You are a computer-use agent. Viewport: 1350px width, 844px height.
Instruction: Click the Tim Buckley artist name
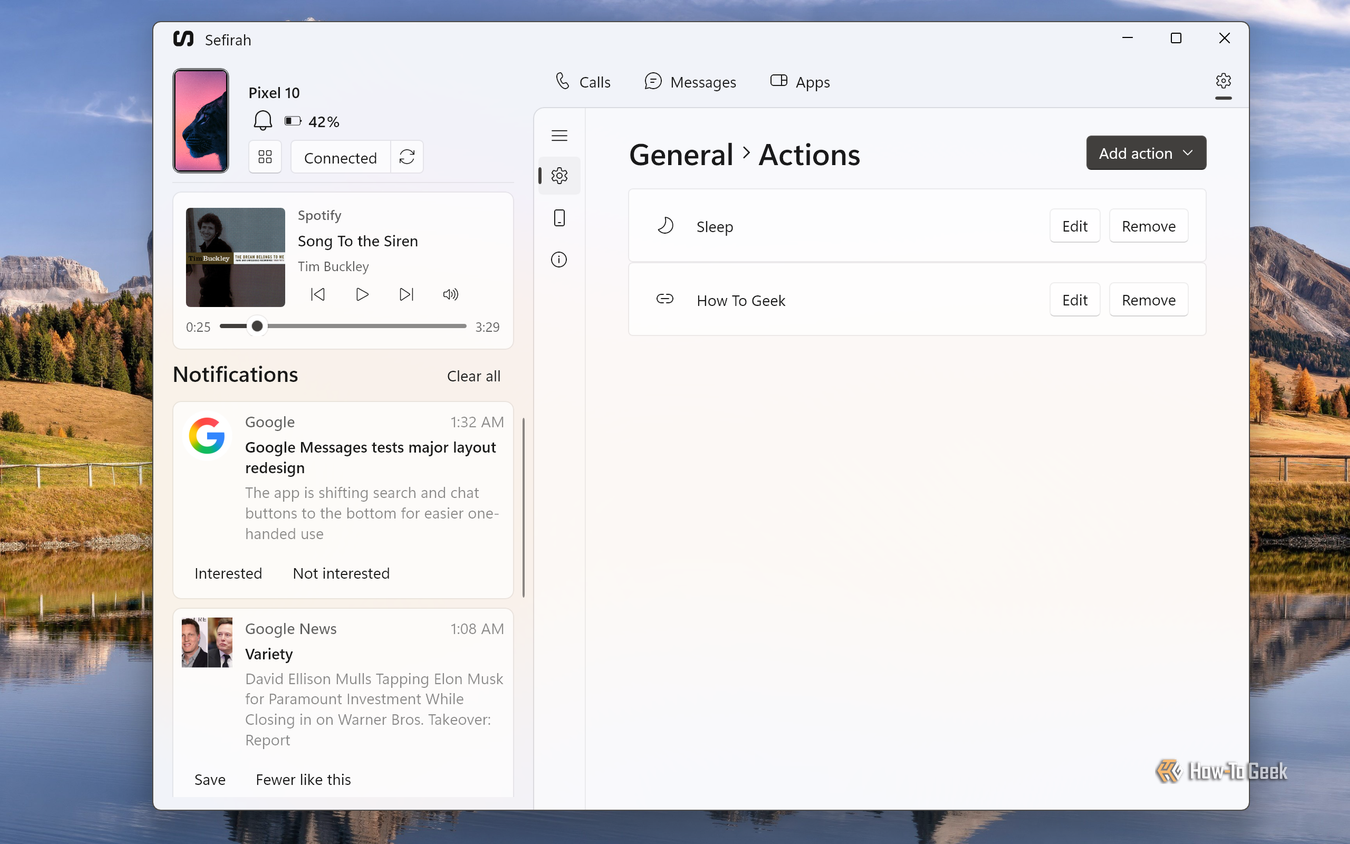[333, 266]
